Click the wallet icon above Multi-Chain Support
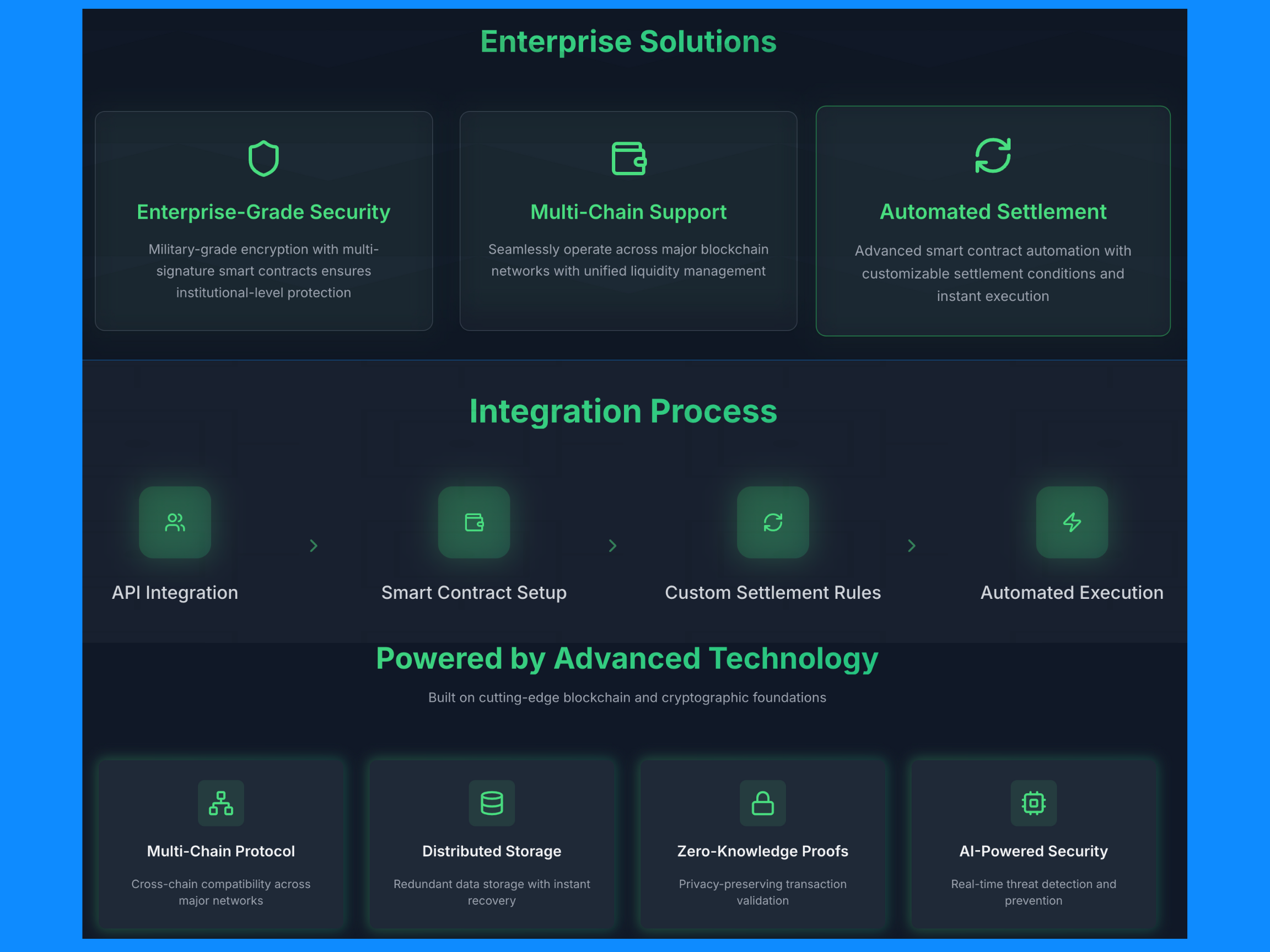The width and height of the screenshot is (1270, 952). pos(629,158)
